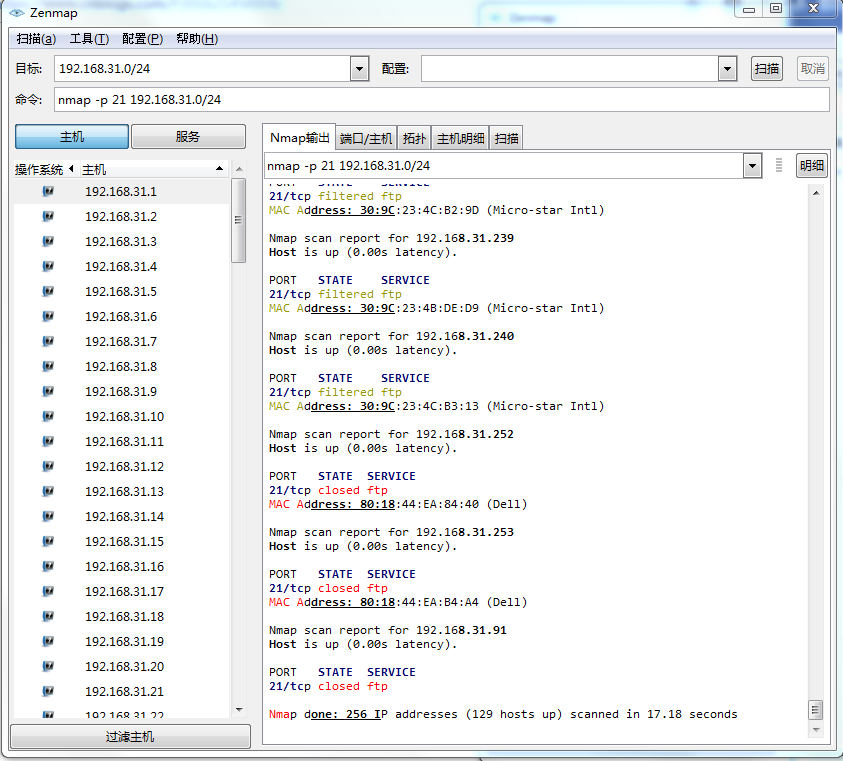Sort hosts by the 主机 column header
Viewport: 843px width, 761px height.
[x=153, y=169]
